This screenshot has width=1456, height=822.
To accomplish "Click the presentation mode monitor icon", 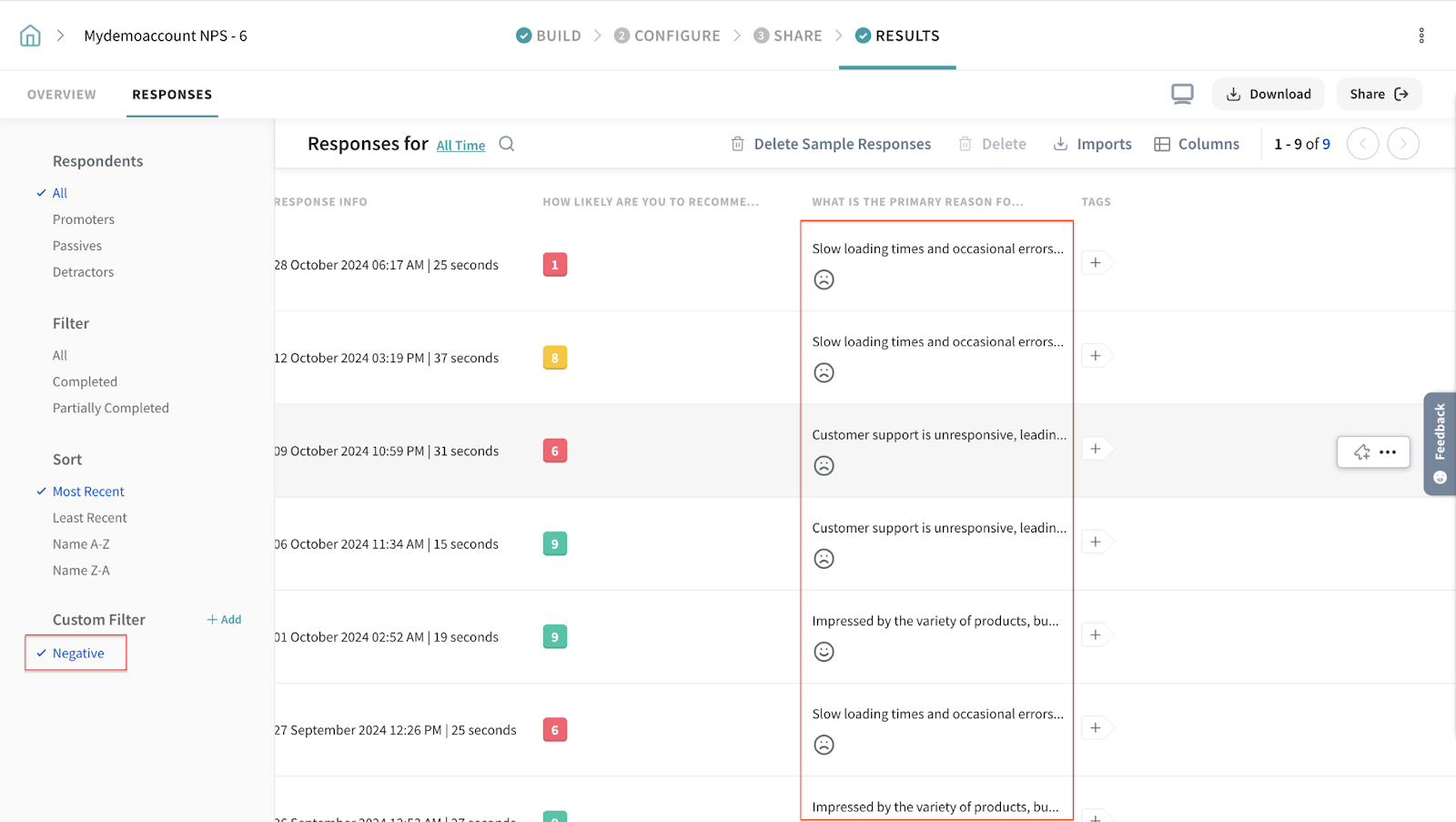I will pyautogui.click(x=1182, y=94).
